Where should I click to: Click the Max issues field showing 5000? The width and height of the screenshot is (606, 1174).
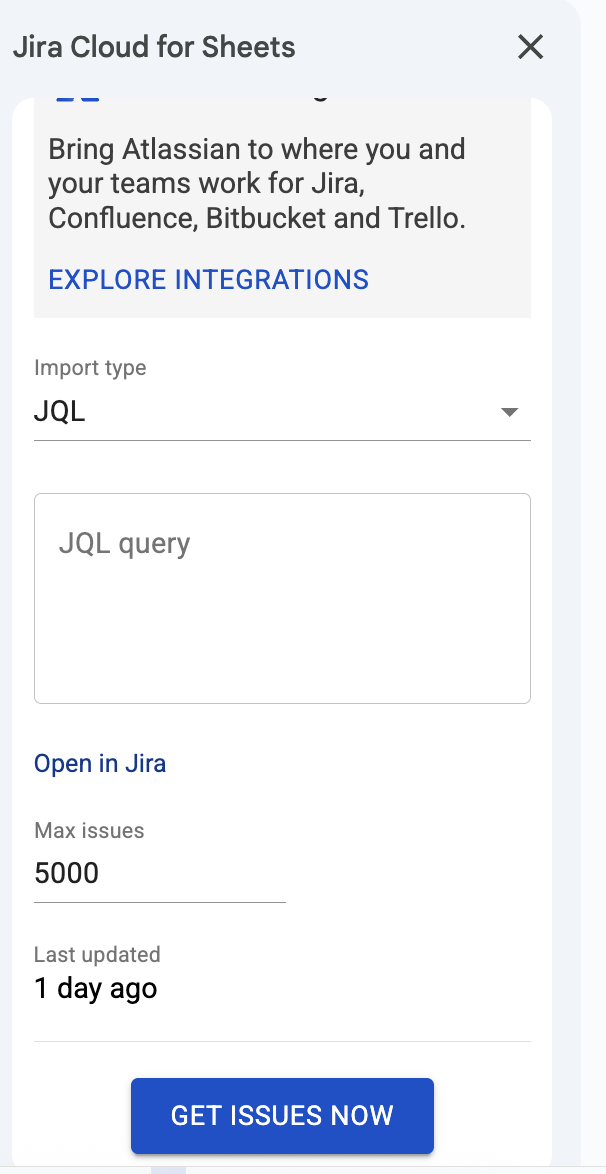pyautogui.click(x=160, y=874)
